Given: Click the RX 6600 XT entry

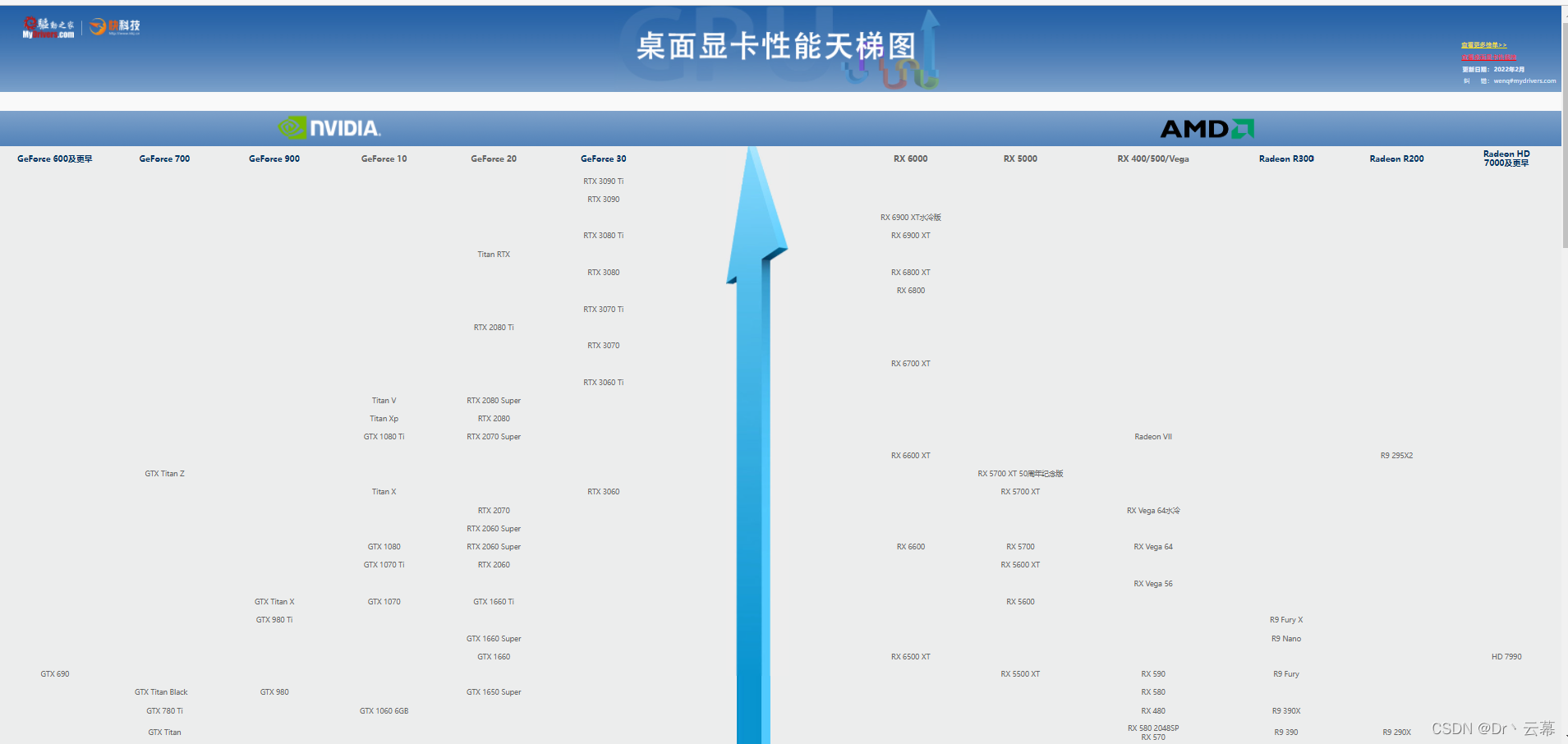Looking at the screenshot, I should [x=911, y=456].
